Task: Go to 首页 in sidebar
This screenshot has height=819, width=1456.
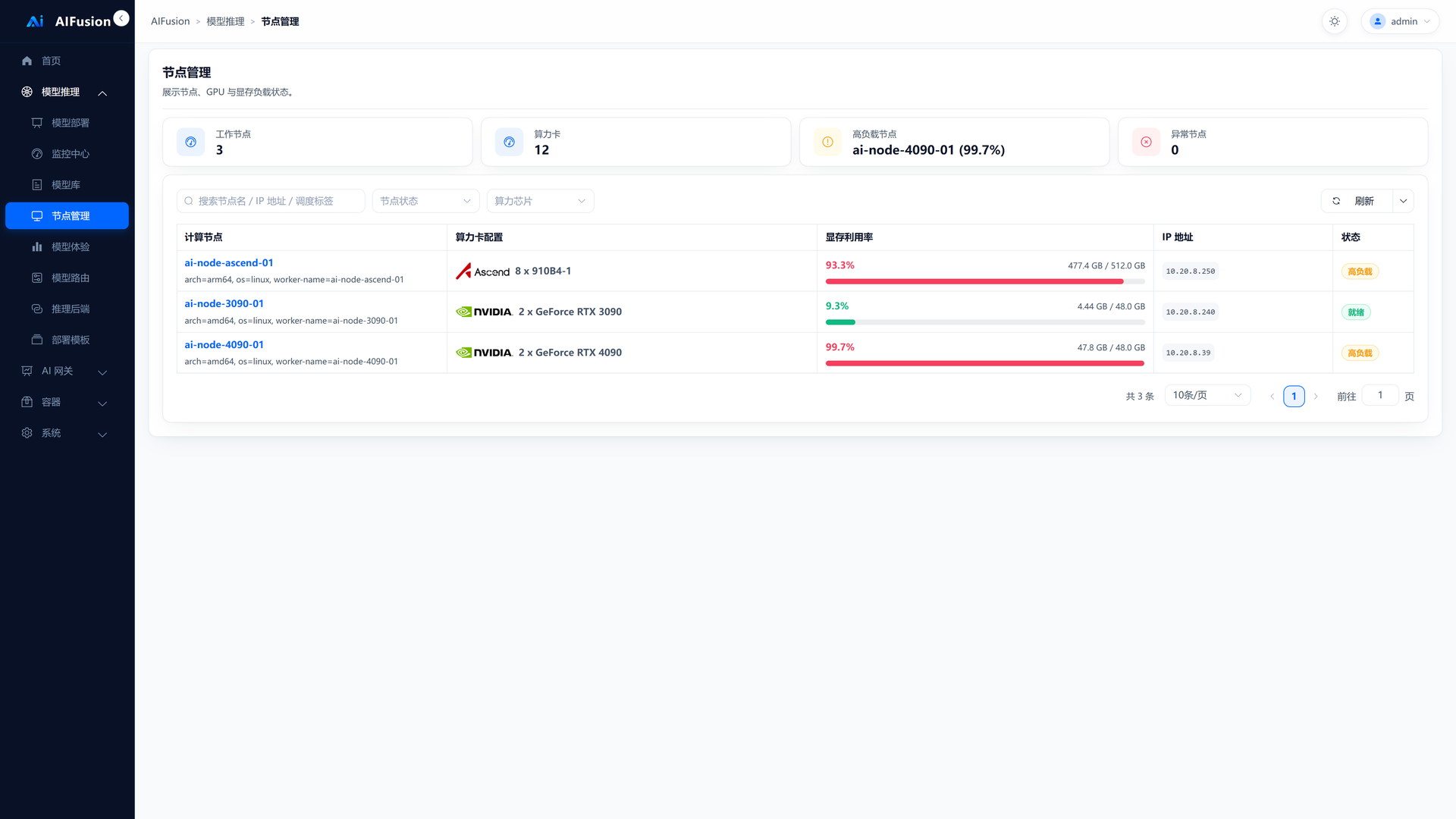Action: pyautogui.click(x=67, y=61)
